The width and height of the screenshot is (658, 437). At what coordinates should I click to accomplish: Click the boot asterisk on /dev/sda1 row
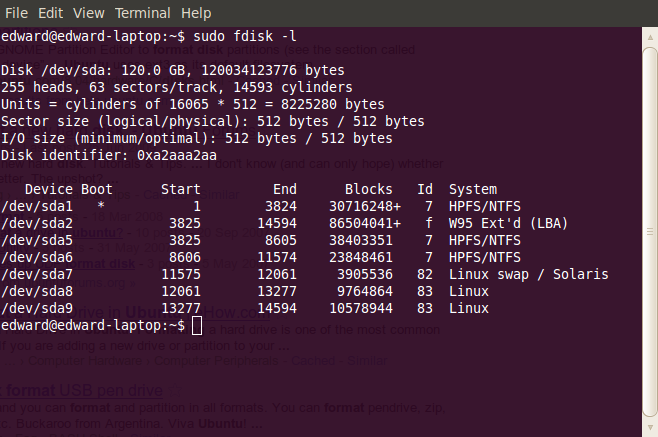101,206
